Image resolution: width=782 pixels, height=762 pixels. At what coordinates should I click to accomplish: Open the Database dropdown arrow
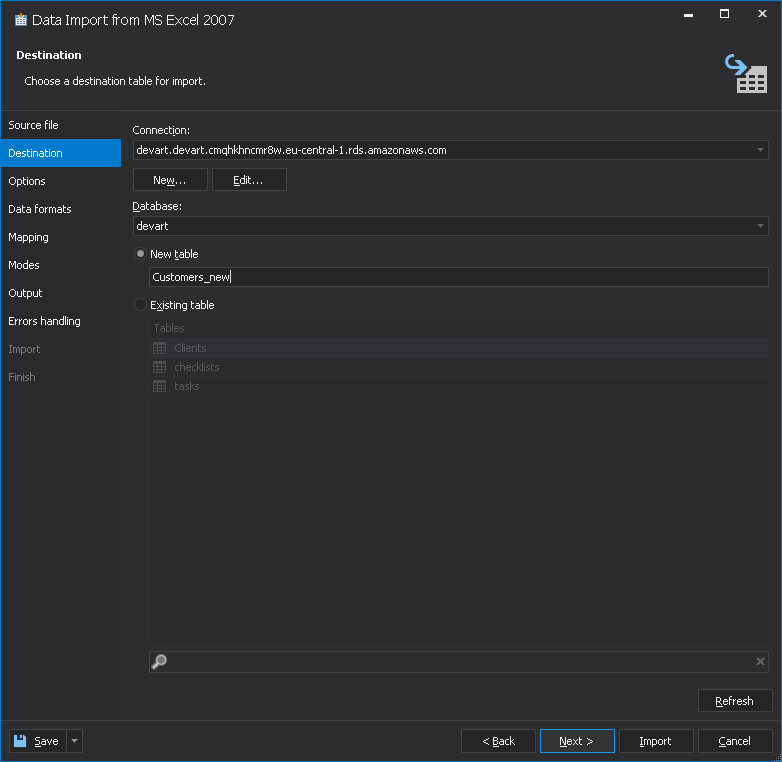coord(760,226)
